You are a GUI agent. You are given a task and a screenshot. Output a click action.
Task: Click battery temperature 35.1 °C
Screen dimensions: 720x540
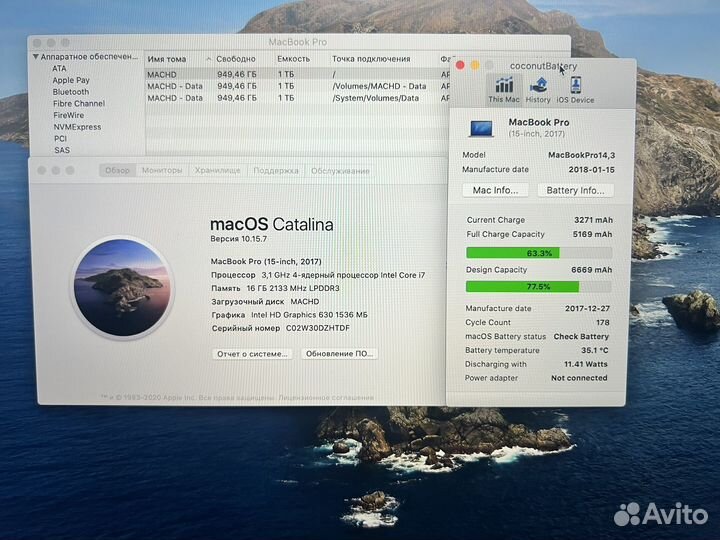tap(595, 350)
